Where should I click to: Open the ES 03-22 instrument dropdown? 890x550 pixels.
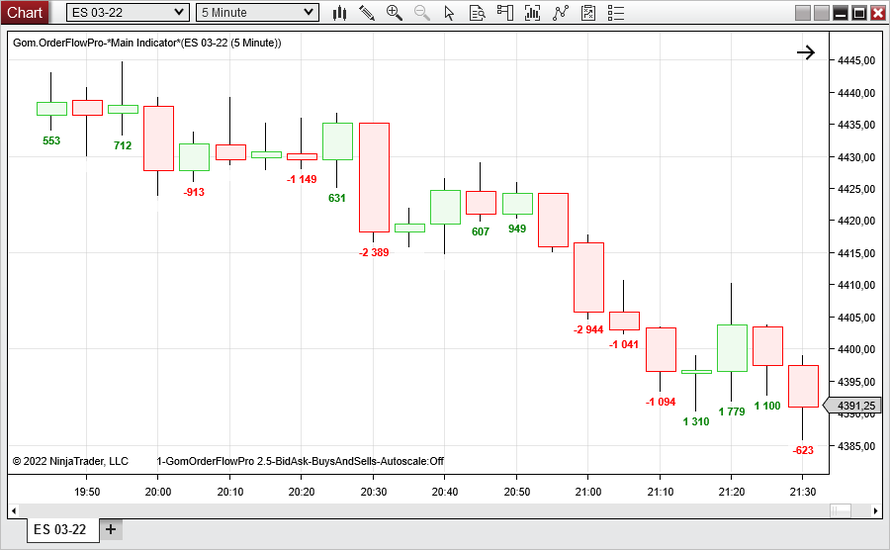tap(128, 12)
